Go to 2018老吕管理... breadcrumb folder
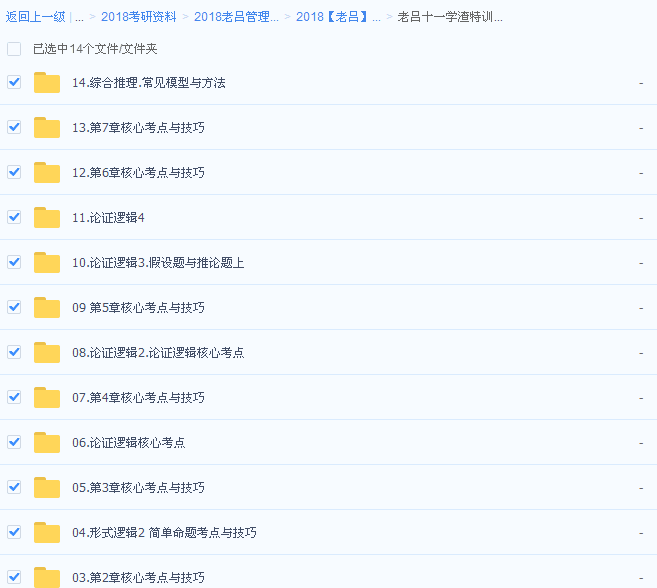Image resolution: width=657 pixels, height=588 pixels. 236,17
